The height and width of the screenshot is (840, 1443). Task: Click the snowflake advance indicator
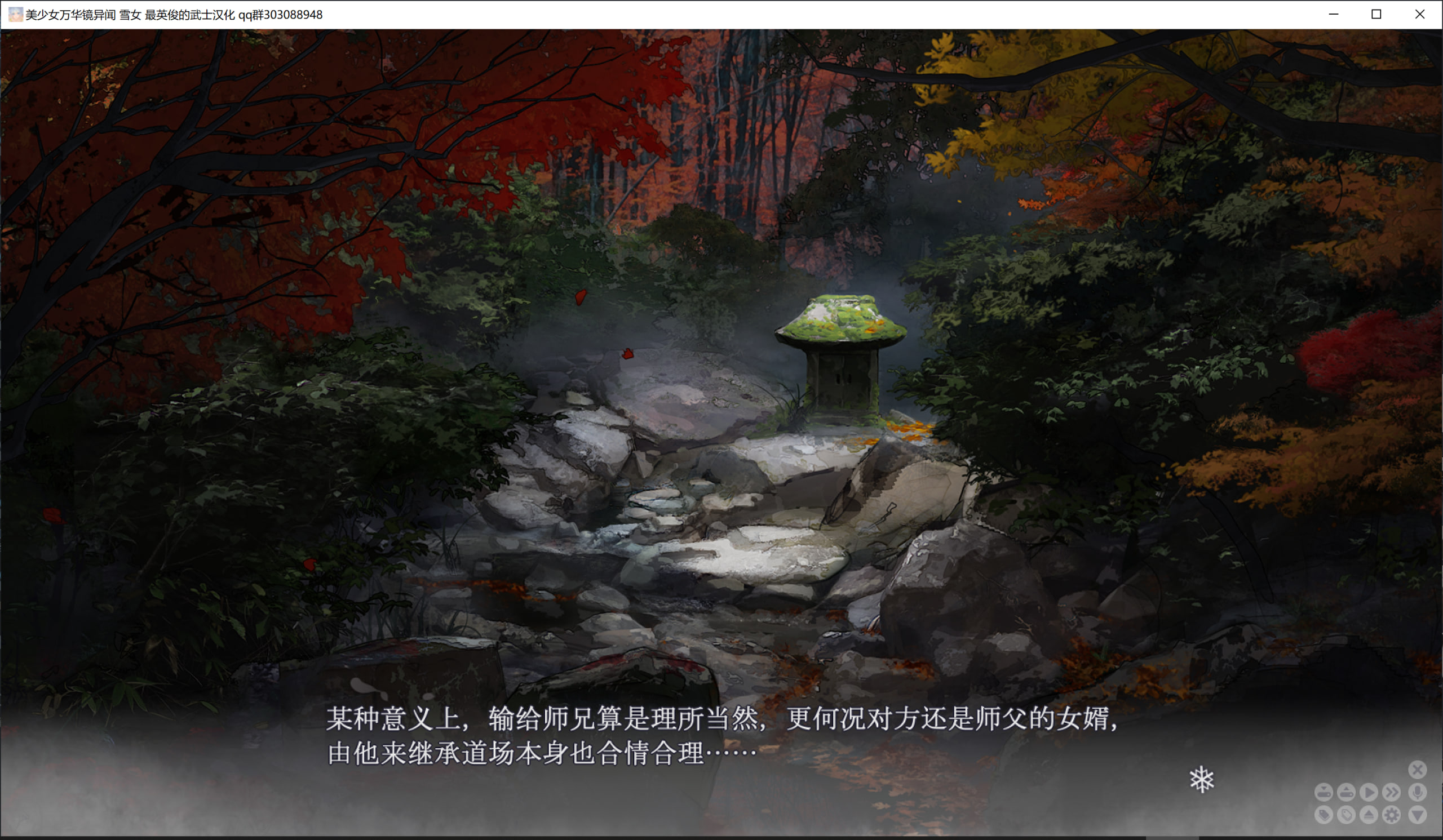coord(1201,780)
